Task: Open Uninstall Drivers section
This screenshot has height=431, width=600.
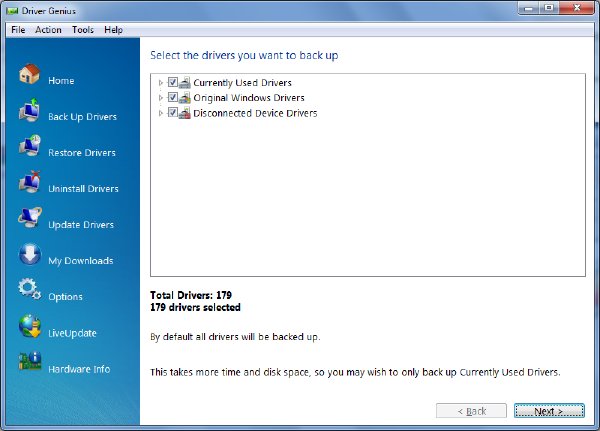Action: coord(83,189)
